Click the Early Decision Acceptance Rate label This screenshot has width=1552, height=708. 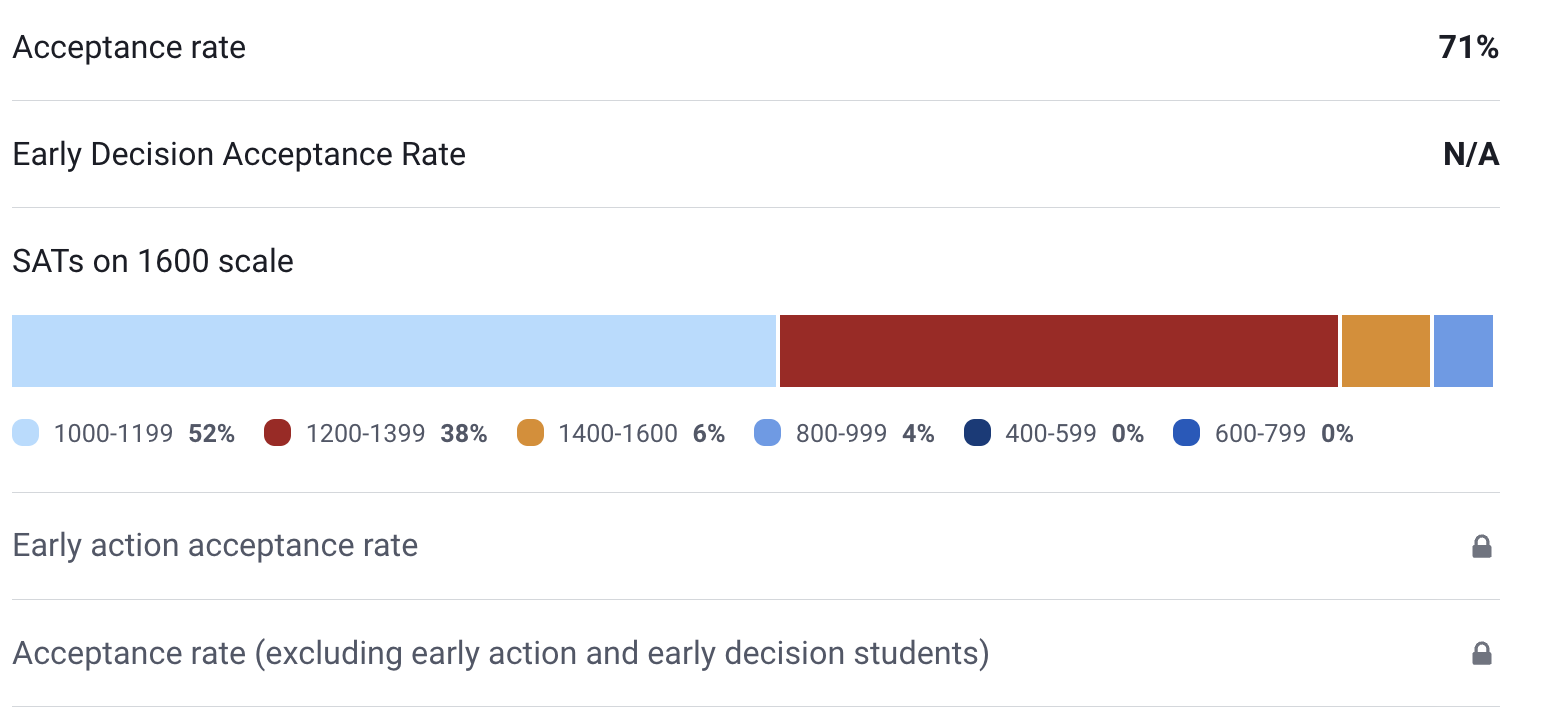239,155
